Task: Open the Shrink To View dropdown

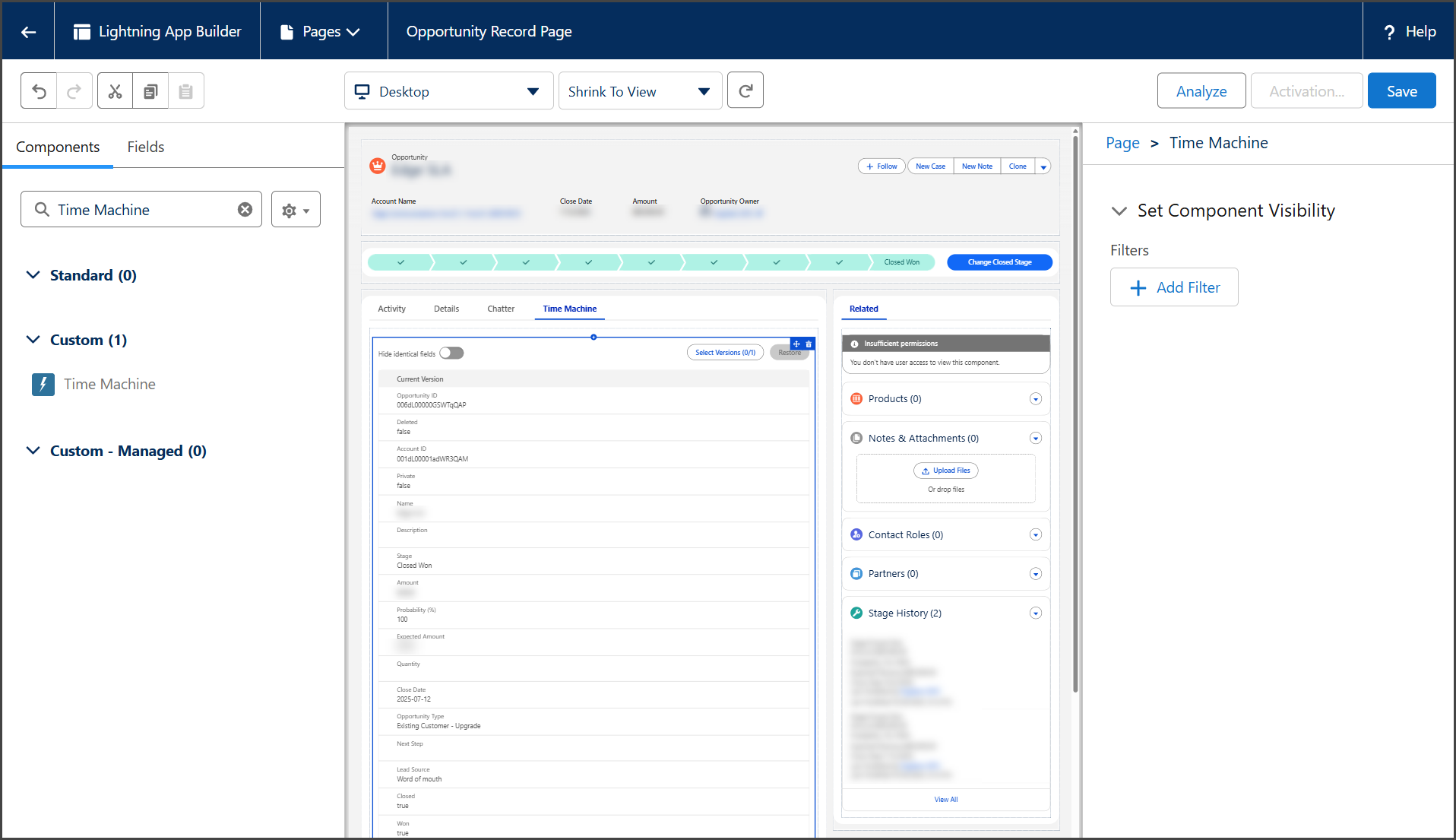Action: click(640, 91)
